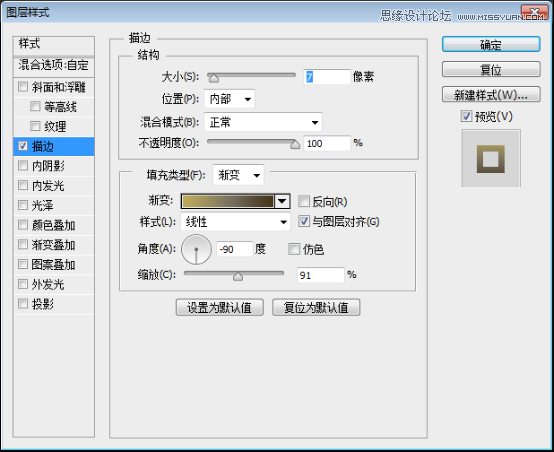This screenshot has width=554, height=452.
Task: Click the 新建样式(W)... button
Action: pos(491,94)
